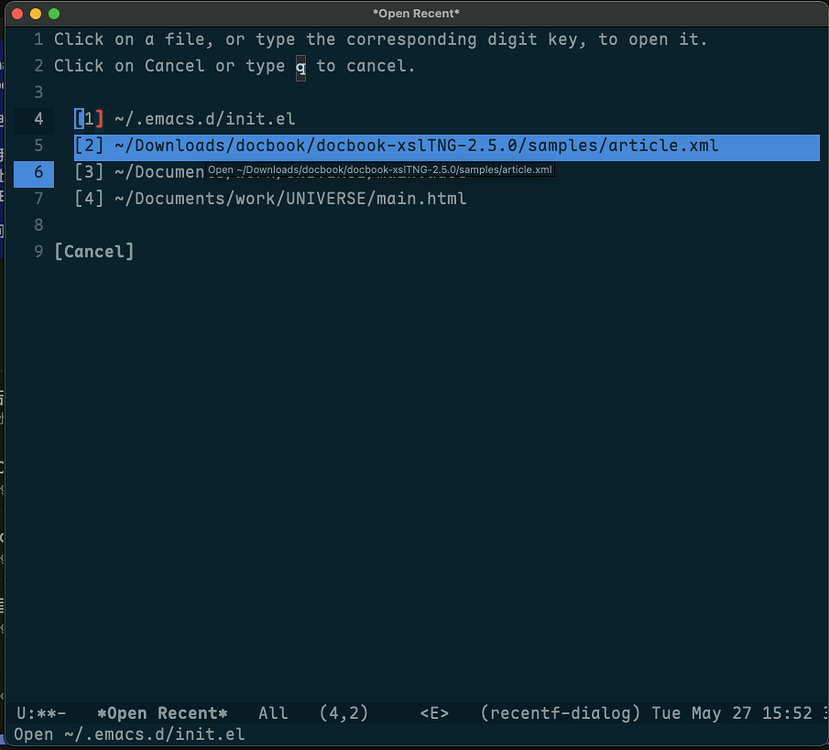Select recent file [3] in Documents
Viewport: 829px width, 750px height.
[x=130, y=172]
